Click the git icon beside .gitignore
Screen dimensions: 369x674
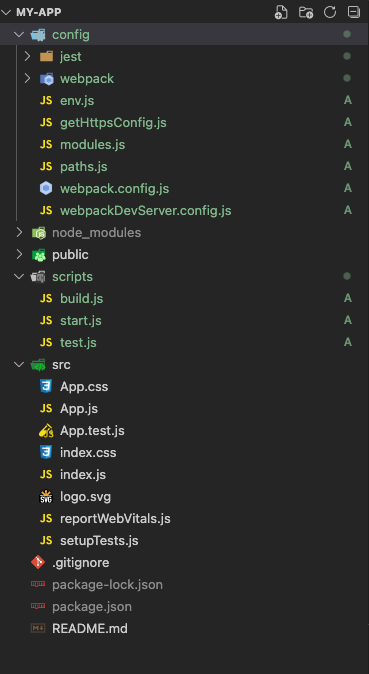[38, 562]
